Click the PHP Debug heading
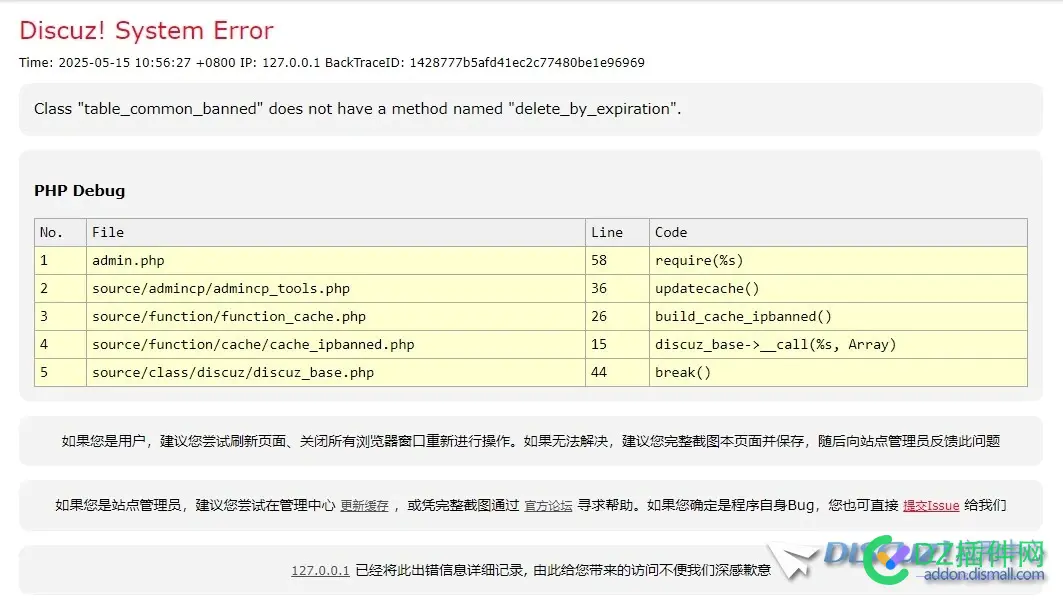1063x600 pixels. click(80, 191)
